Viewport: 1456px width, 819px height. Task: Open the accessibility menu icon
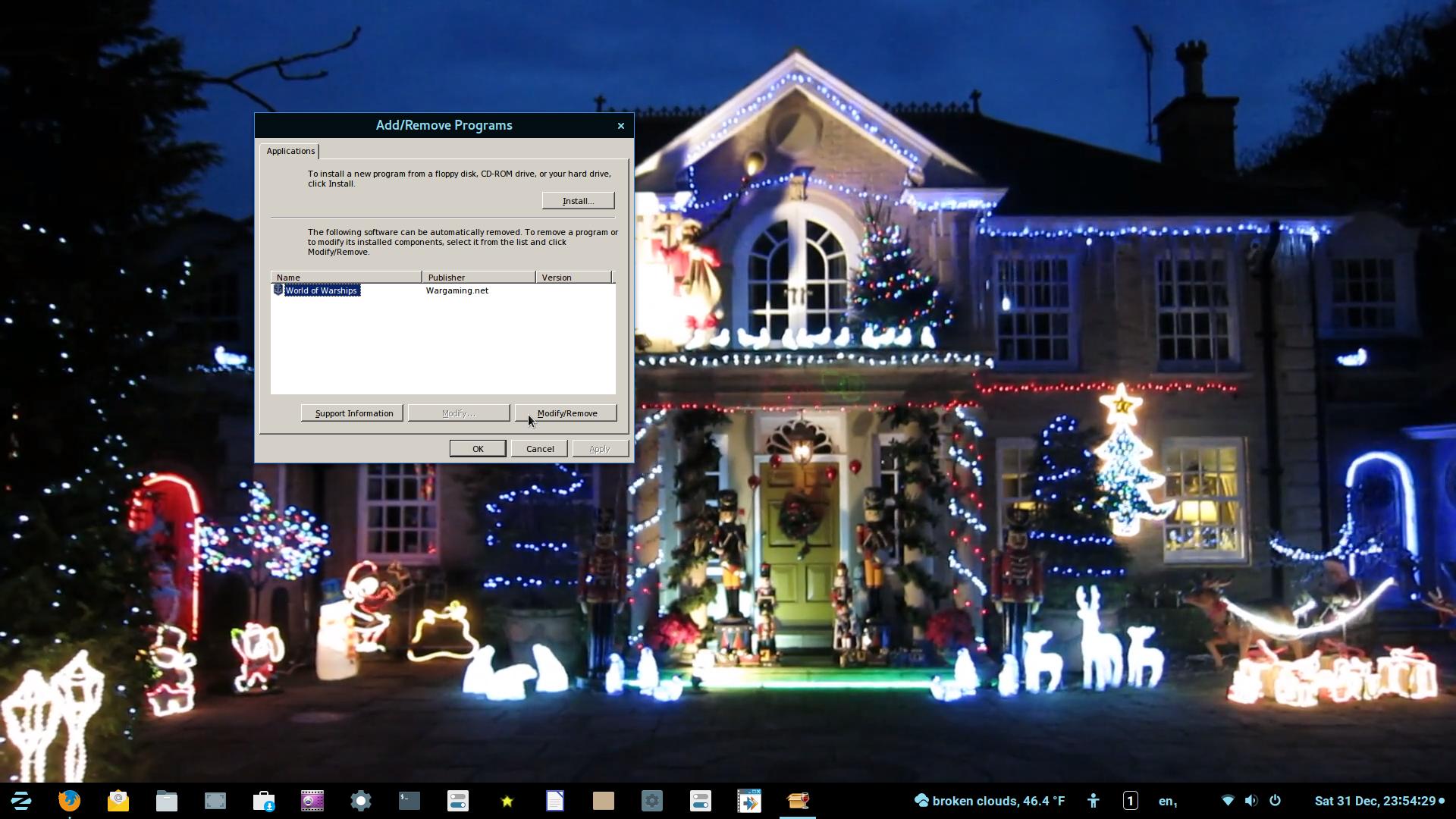click(x=1093, y=801)
